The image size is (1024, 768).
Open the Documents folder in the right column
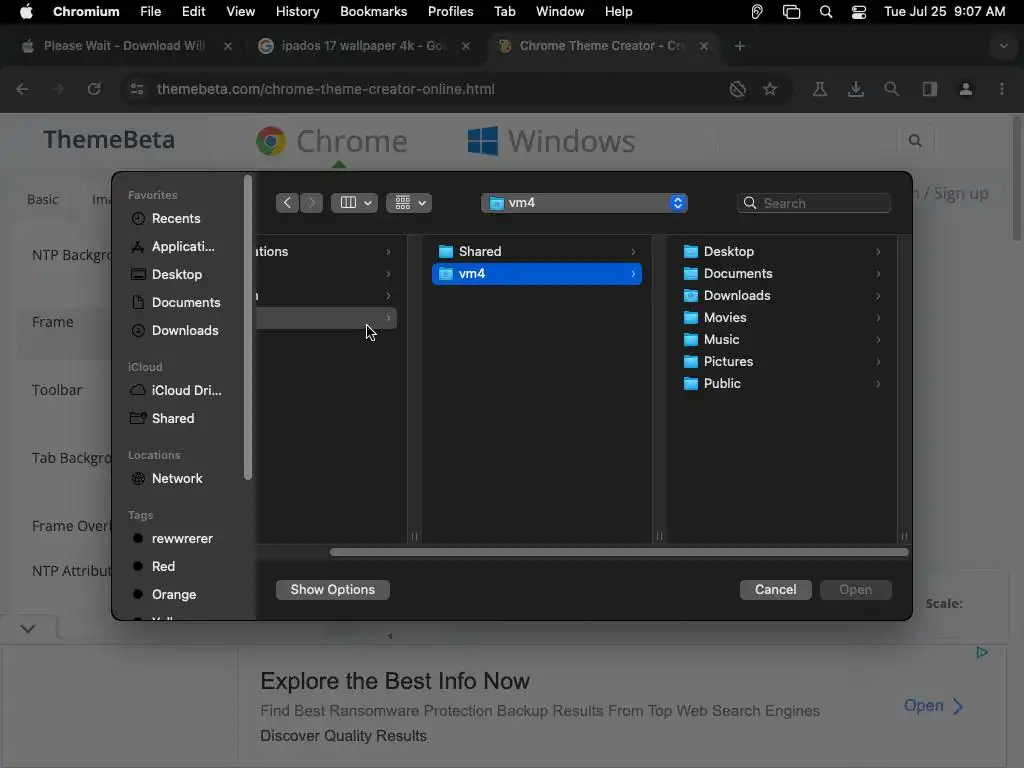[782, 274]
